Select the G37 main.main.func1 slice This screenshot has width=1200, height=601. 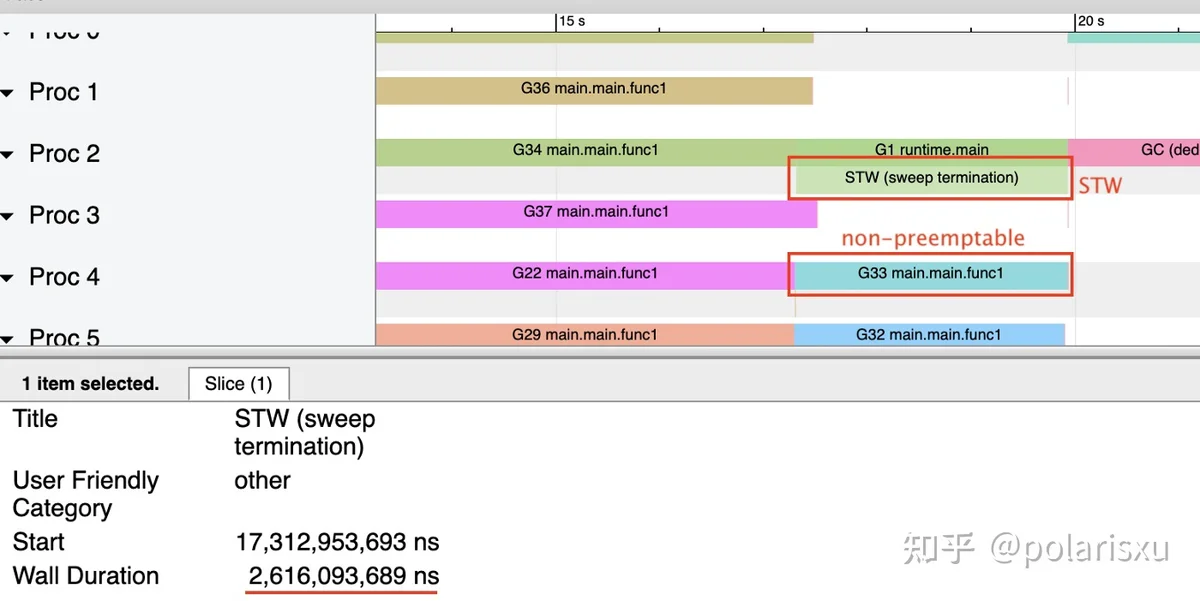[596, 213]
